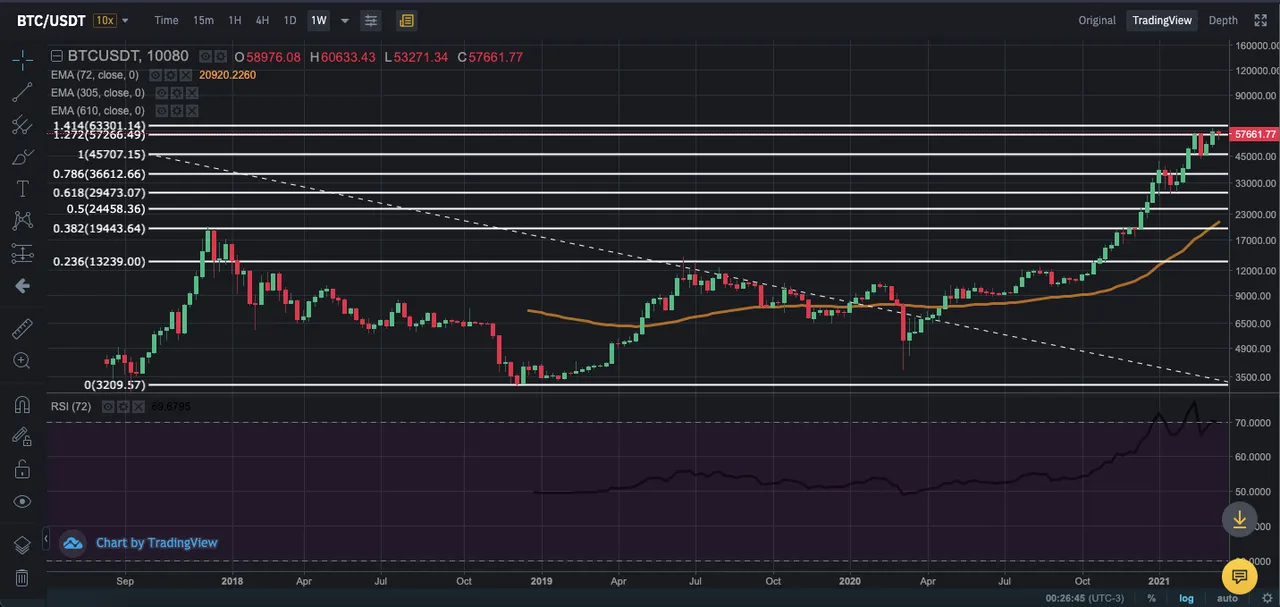Viewport: 1280px width, 607px height.
Task: Toggle hide all drawing tools
Action: (x=22, y=501)
